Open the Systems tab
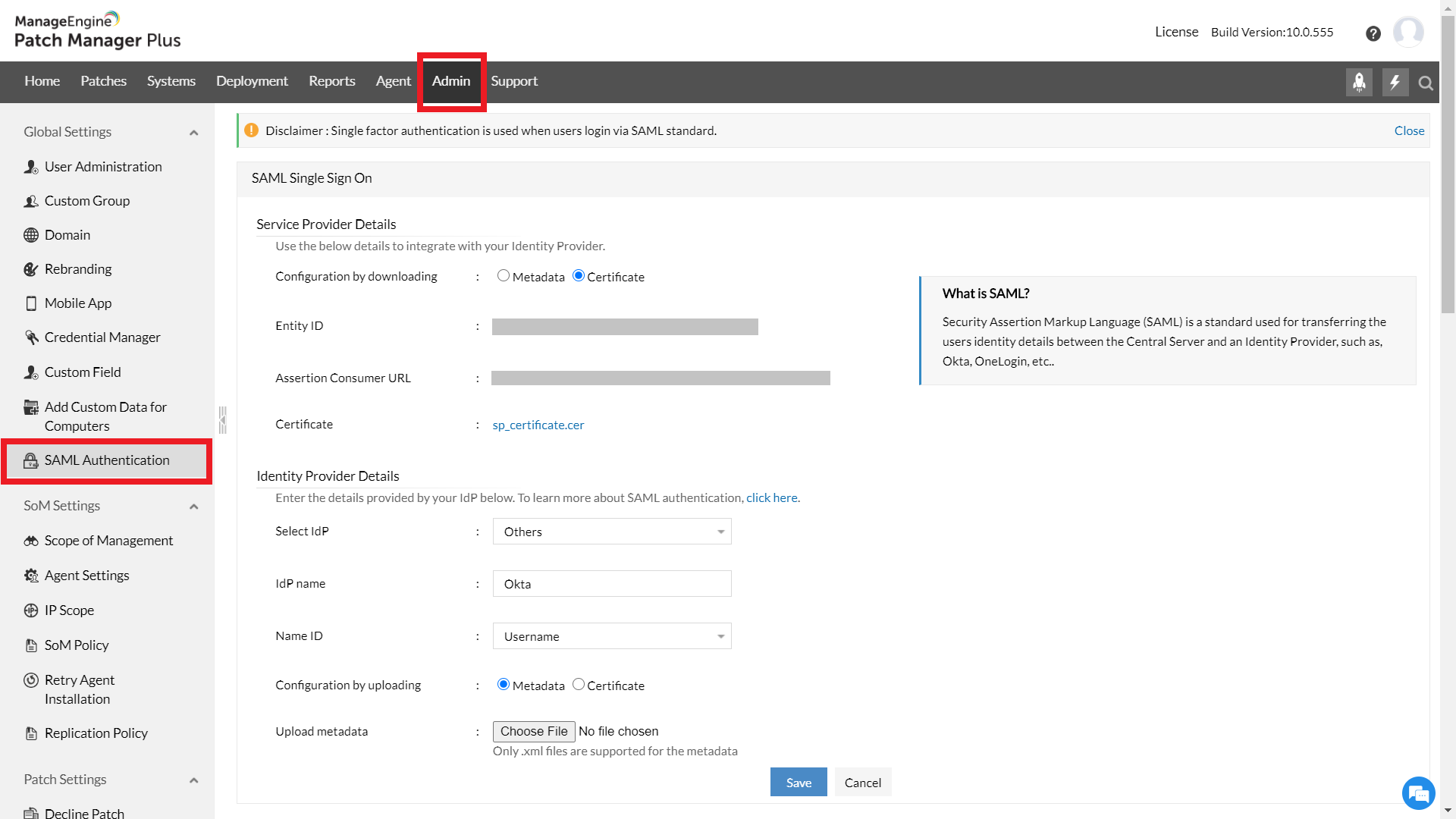The image size is (1456, 819). click(x=171, y=81)
